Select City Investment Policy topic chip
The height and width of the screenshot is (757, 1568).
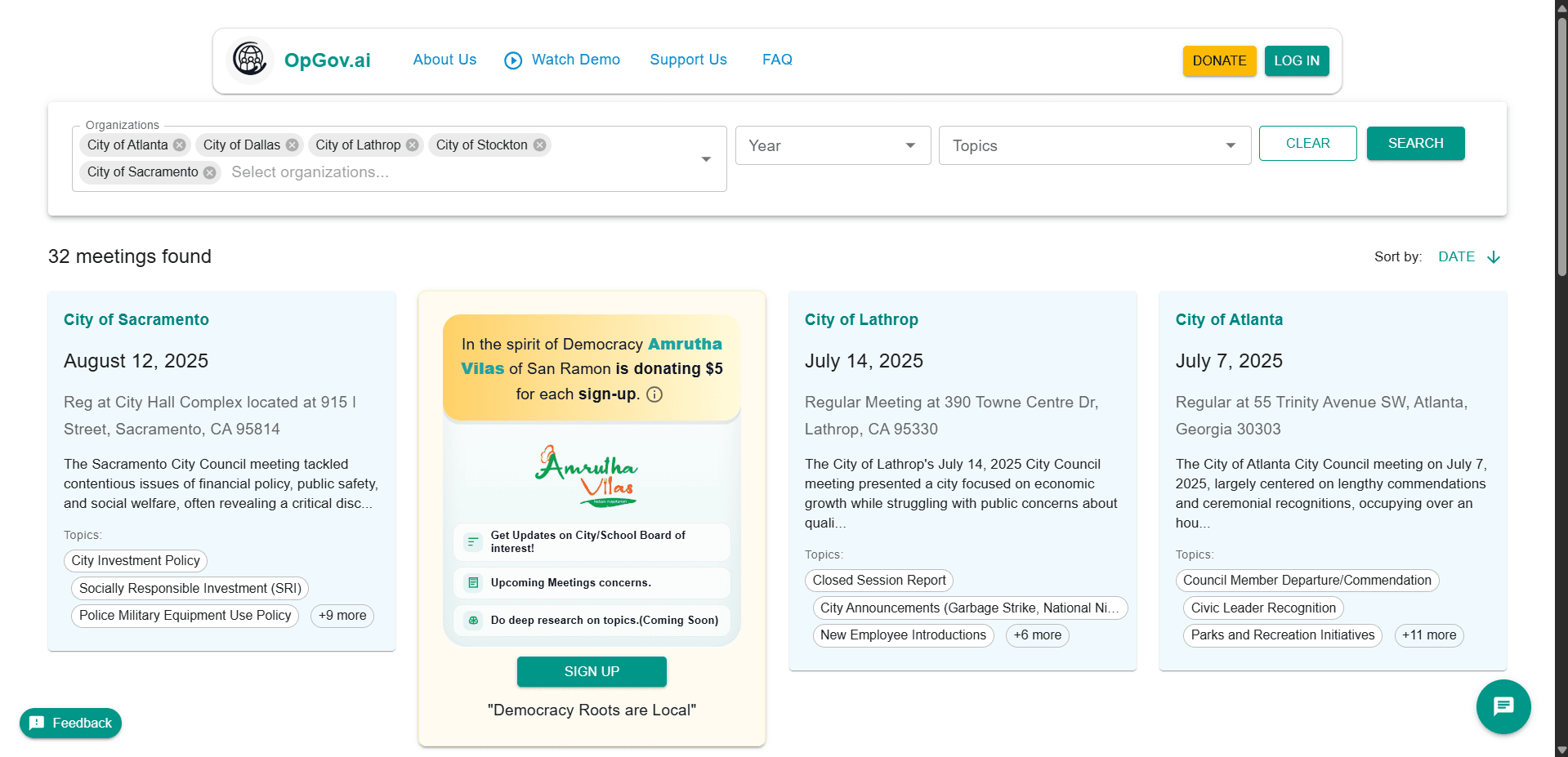tap(136, 561)
